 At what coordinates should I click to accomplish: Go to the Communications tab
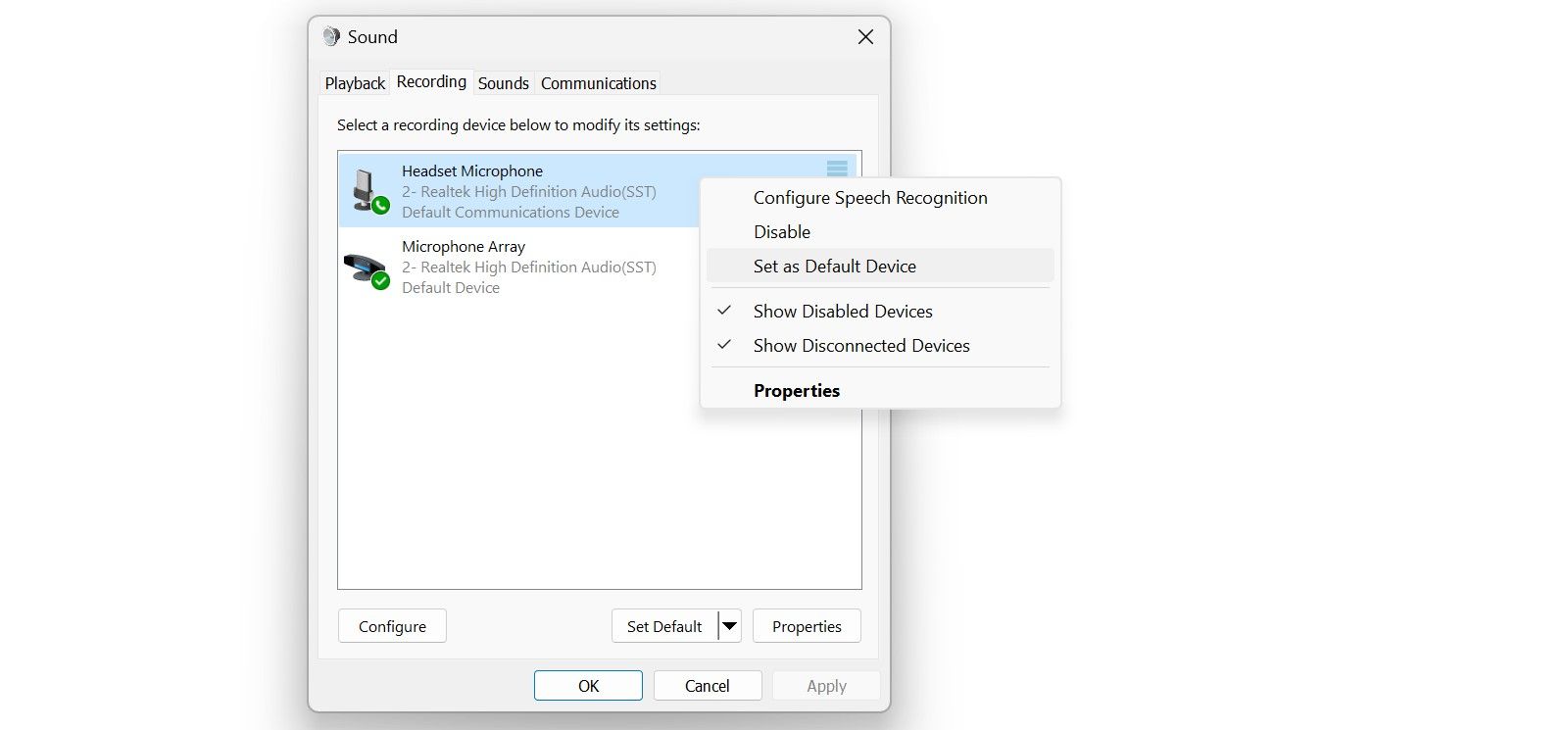coord(598,83)
